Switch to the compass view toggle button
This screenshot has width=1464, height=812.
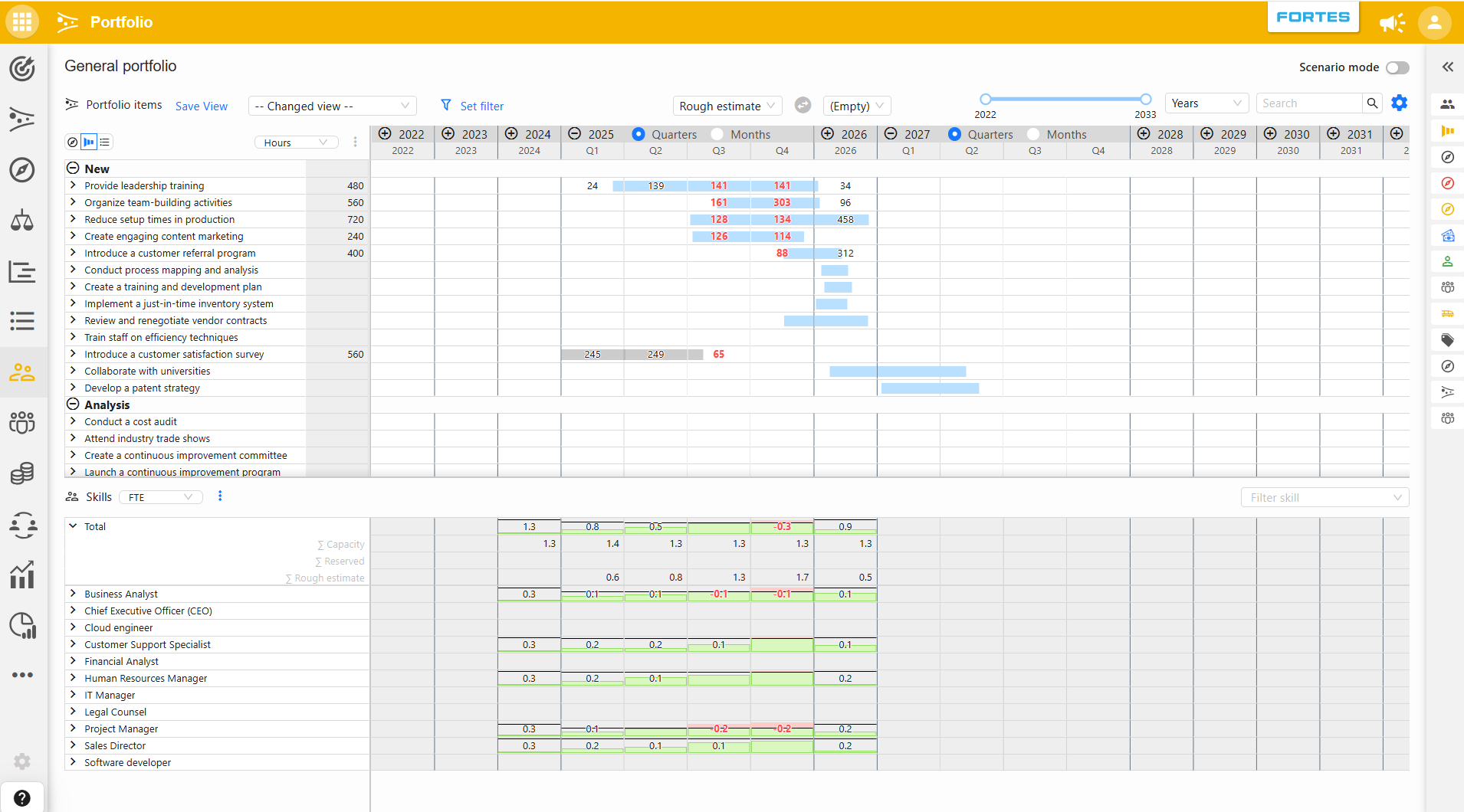click(72, 142)
